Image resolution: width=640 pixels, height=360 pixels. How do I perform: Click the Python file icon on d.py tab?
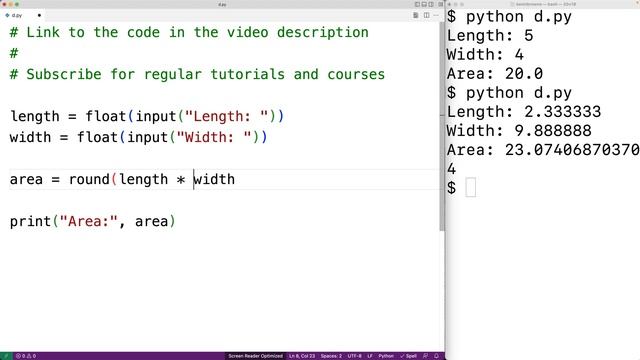click(x=7, y=15)
